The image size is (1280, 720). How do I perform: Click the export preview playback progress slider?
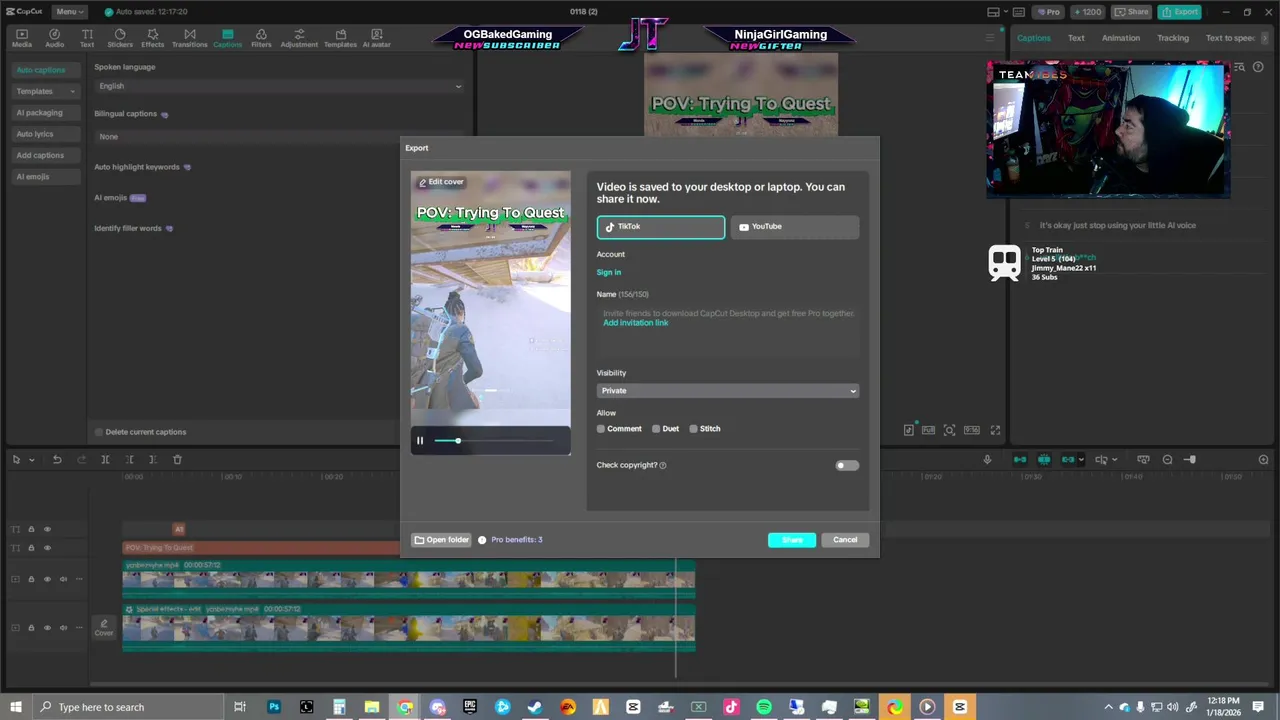click(494, 441)
